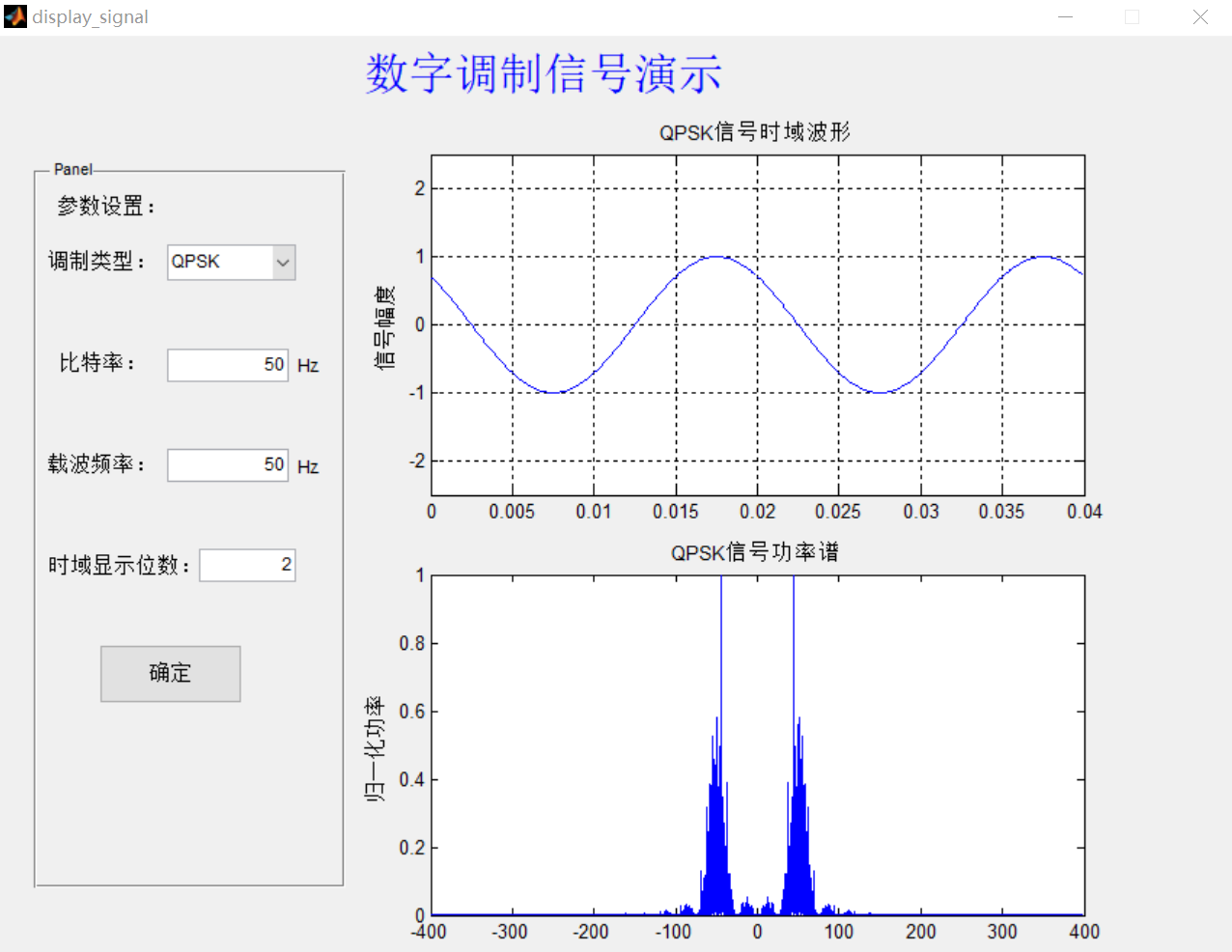
Task: Click the 归一化功率 y-axis label
Action: point(375,748)
